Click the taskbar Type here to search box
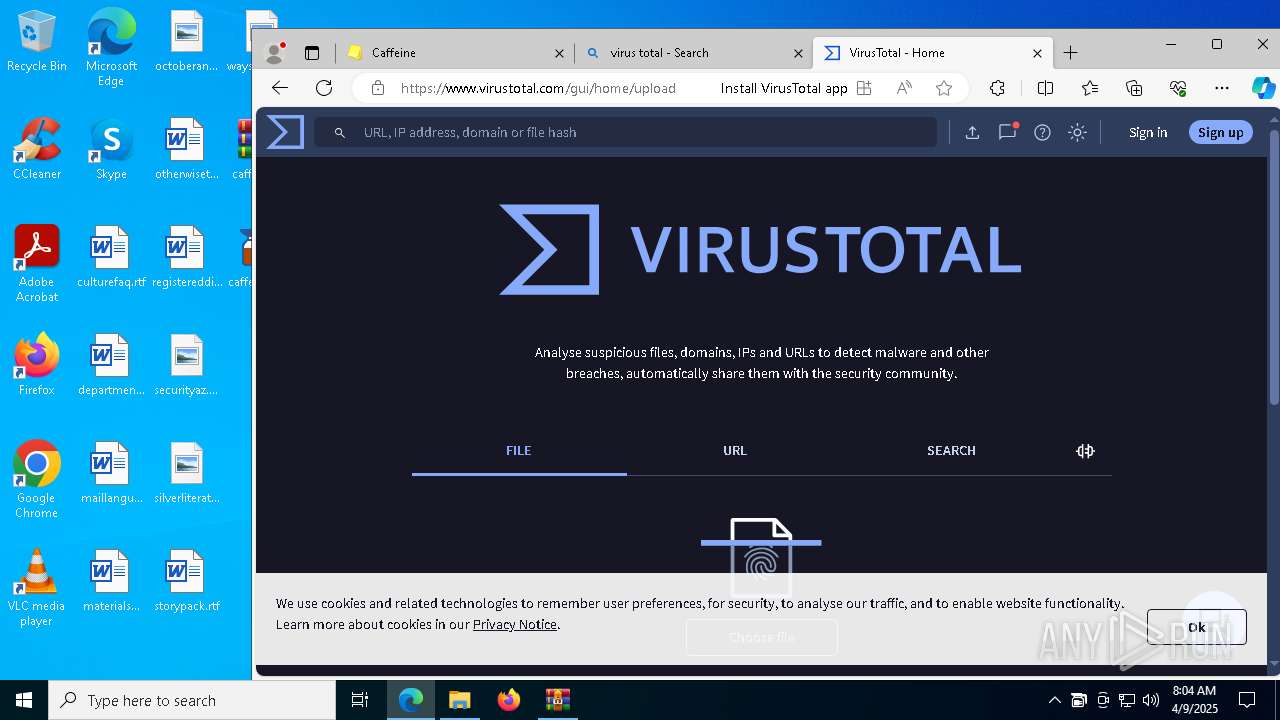 (x=192, y=700)
